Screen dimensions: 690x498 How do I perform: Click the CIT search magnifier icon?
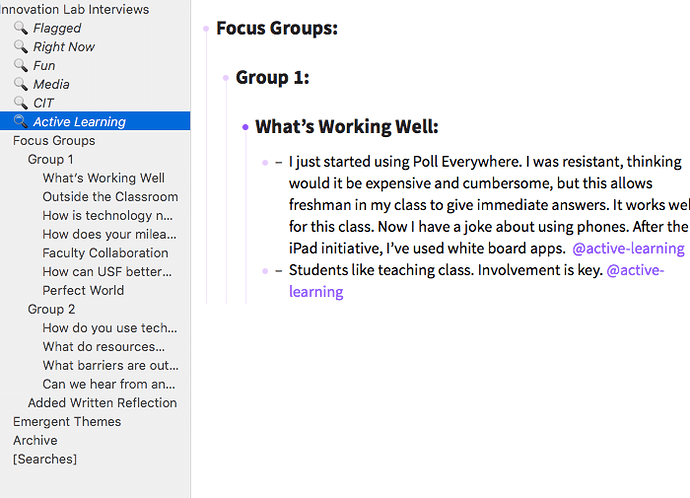(20, 103)
